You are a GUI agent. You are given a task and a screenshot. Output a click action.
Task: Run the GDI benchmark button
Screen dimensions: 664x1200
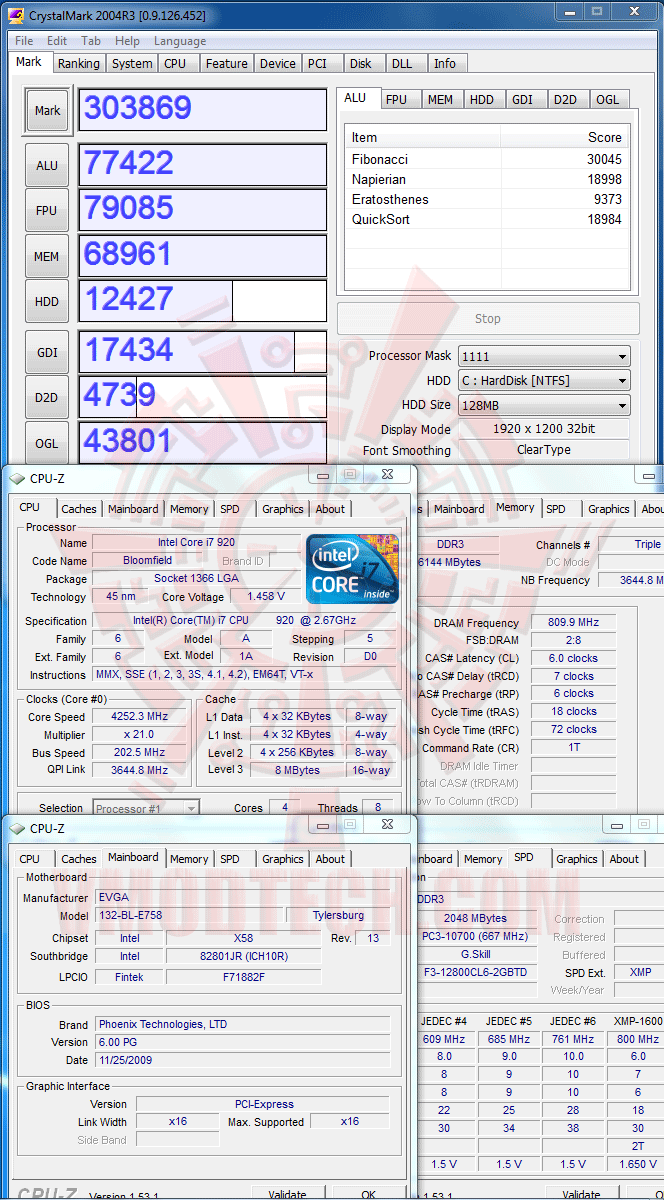(47, 351)
